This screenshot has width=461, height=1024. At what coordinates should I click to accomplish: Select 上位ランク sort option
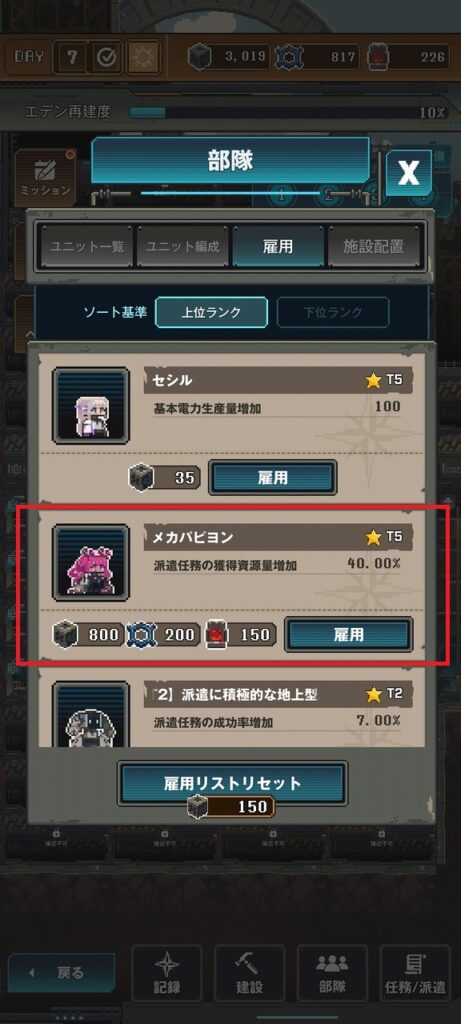211,312
